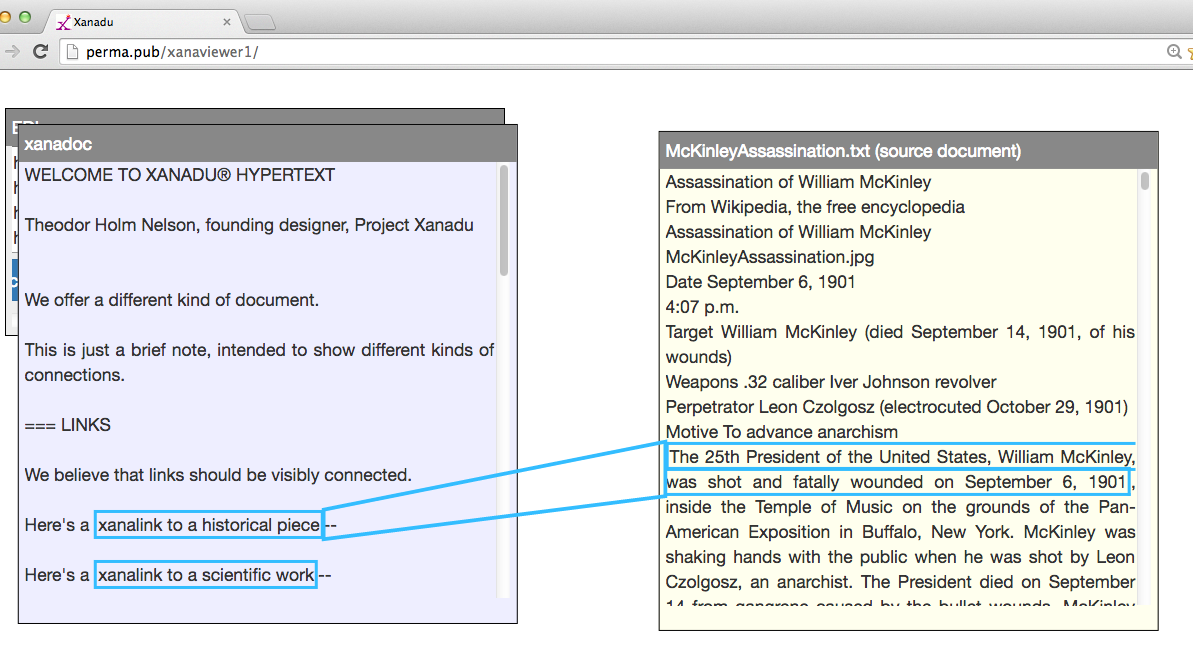The height and width of the screenshot is (645, 1193).
Task: Click the McKinleyAssassination.txt source document title bar
Action: (x=908, y=151)
